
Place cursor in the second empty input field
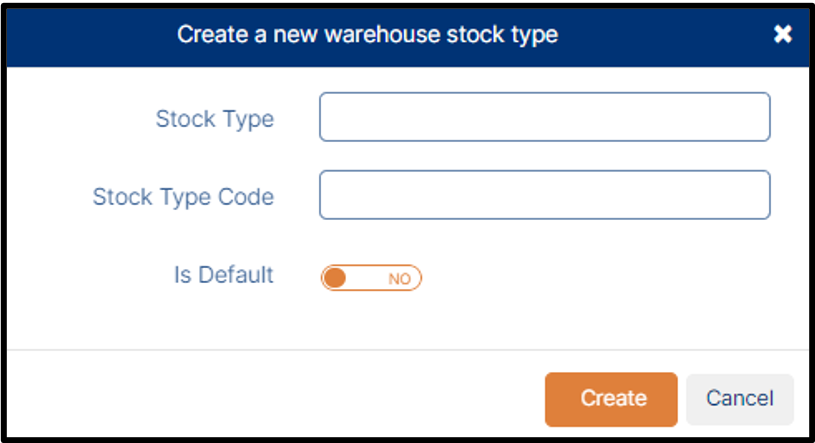[544, 195]
